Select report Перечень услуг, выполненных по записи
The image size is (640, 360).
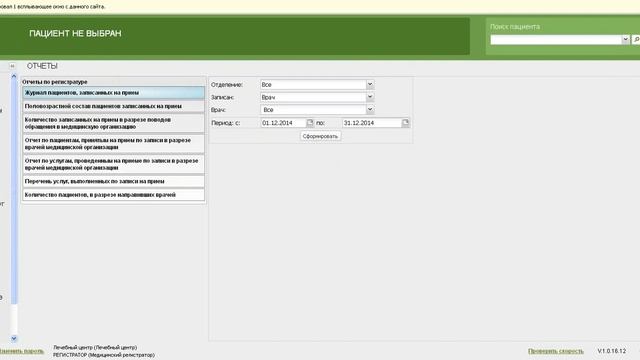click(x=113, y=181)
